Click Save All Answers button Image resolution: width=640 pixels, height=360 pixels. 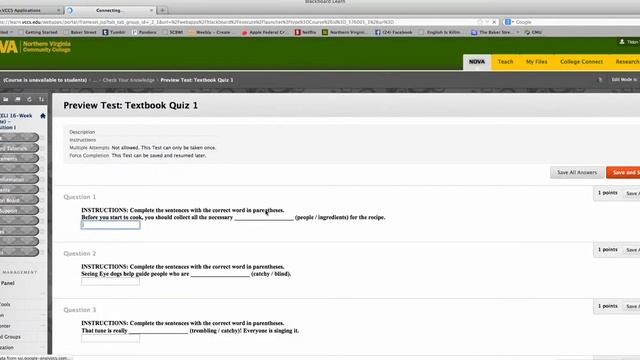coord(577,173)
